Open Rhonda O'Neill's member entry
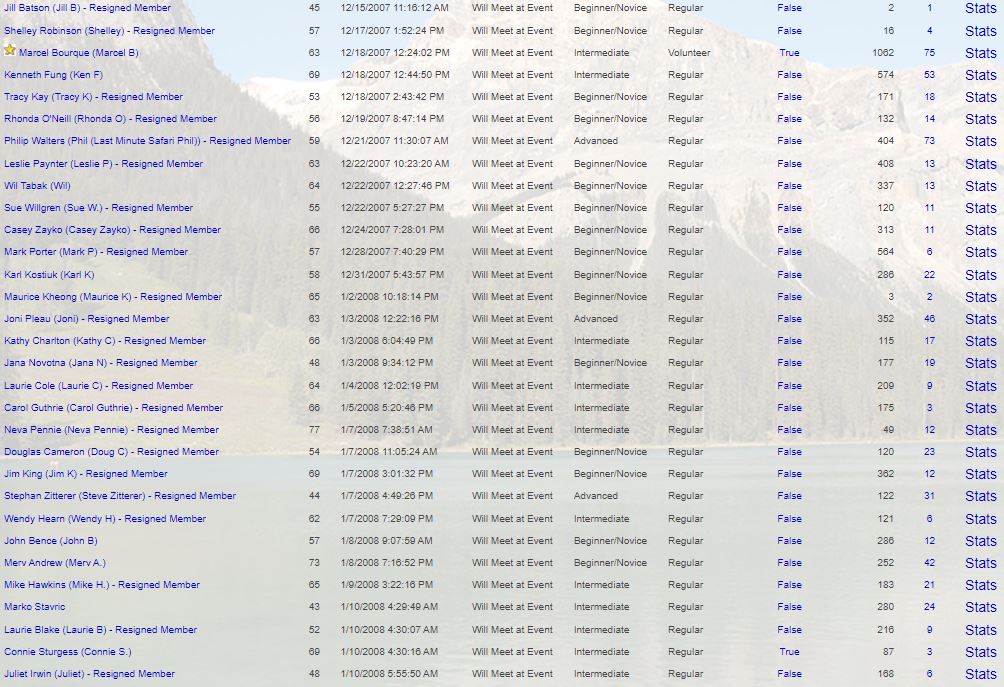This screenshot has height=687, width=1004. point(110,119)
